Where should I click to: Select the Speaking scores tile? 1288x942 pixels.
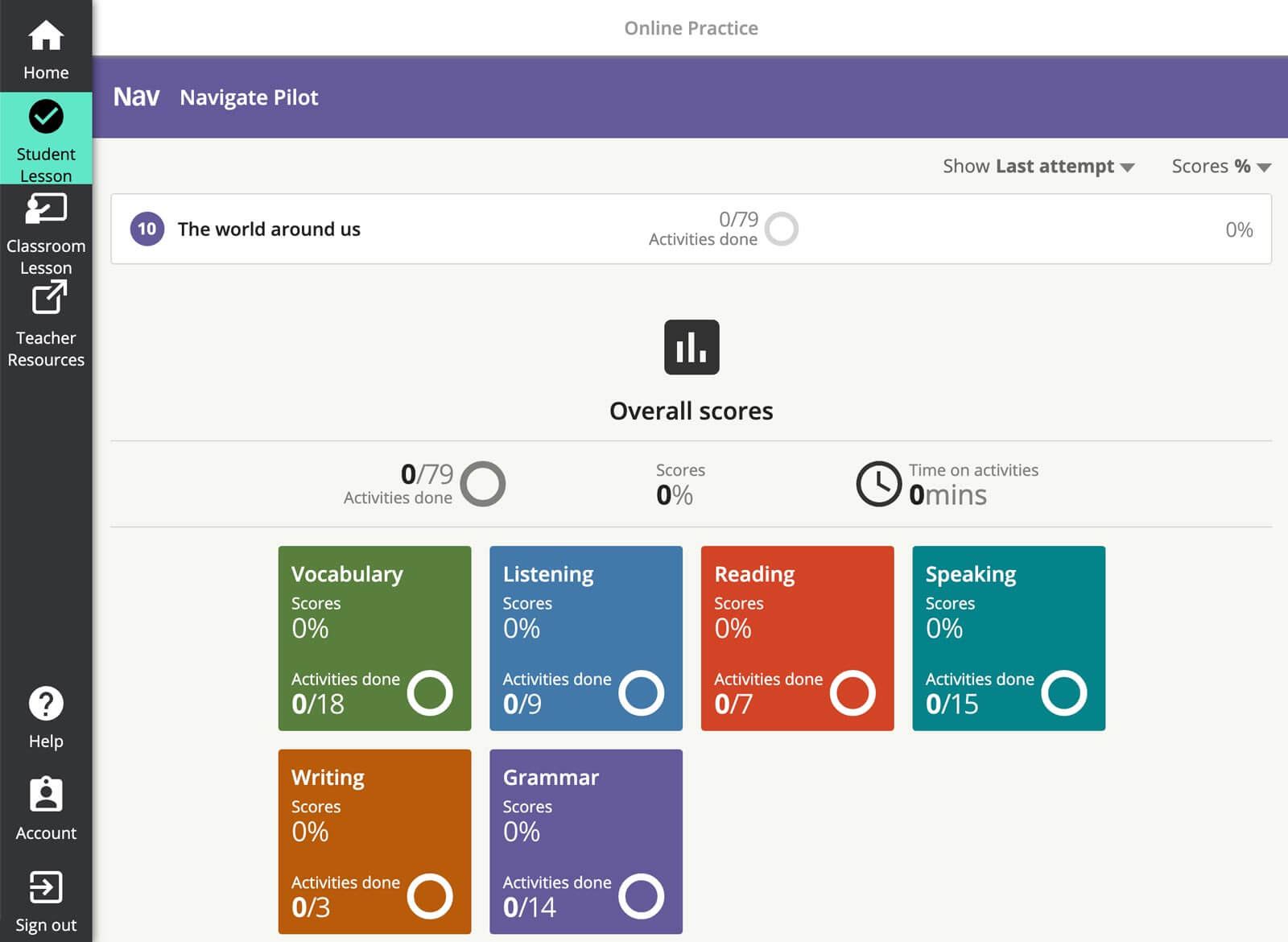(x=1008, y=638)
